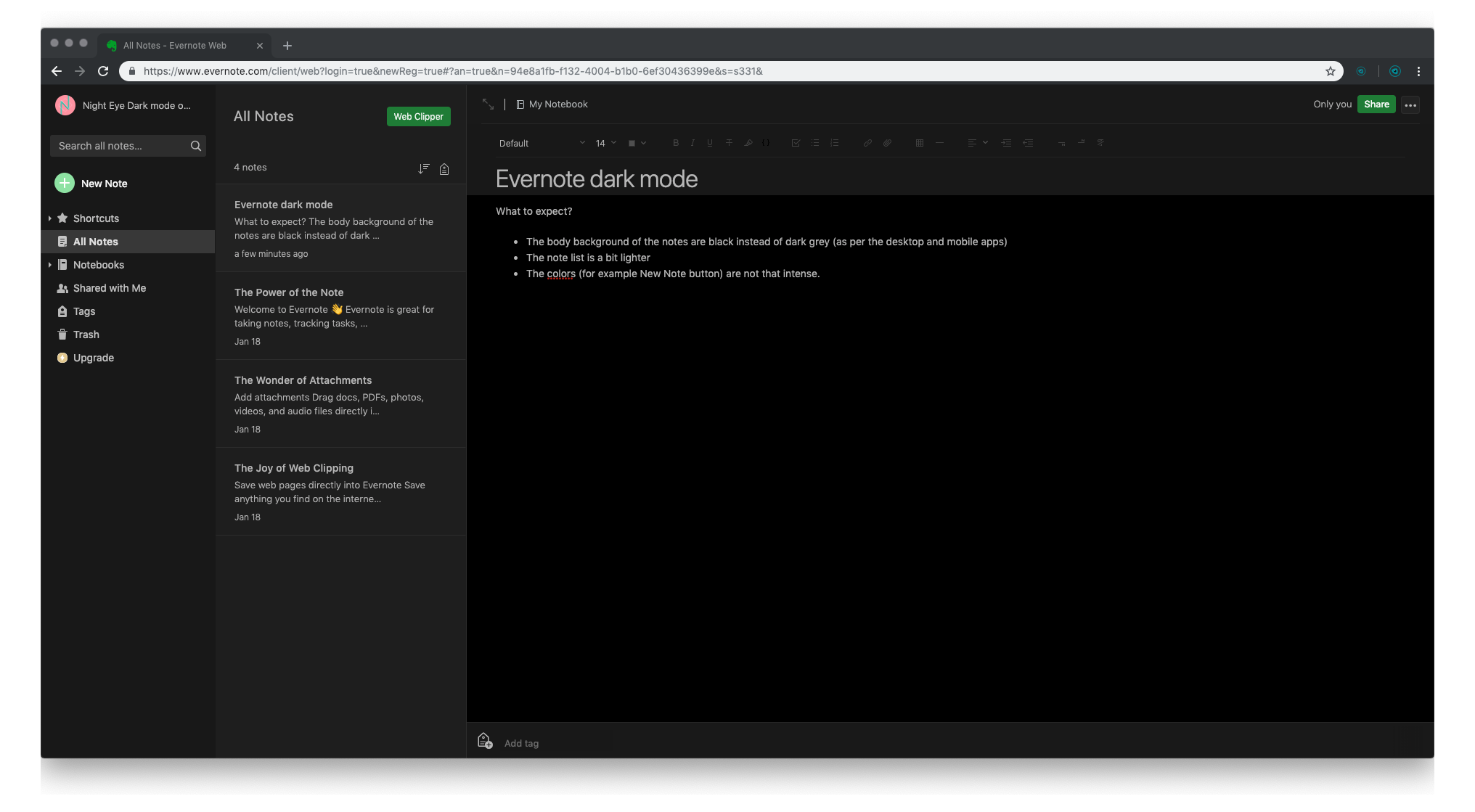Image resolution: width=1475 pixels, height=812 pixels.
Task: Open The Wonder of Attachments note
Action: (x=341, y=403)
